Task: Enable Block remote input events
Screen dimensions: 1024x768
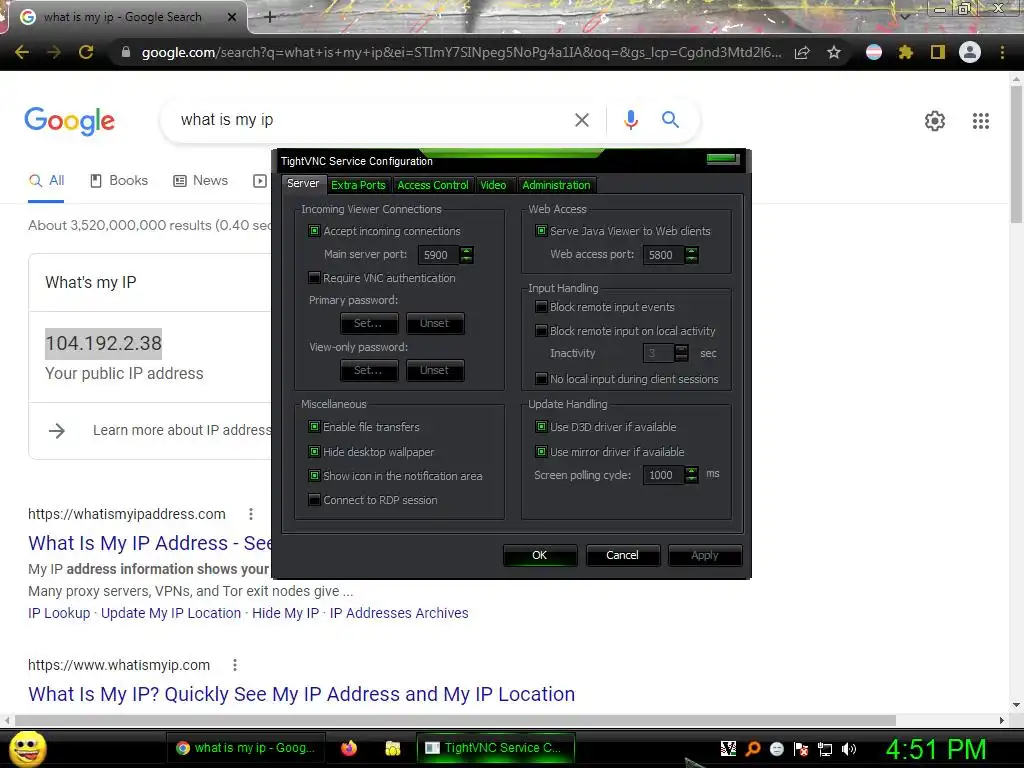Action: 541,307
